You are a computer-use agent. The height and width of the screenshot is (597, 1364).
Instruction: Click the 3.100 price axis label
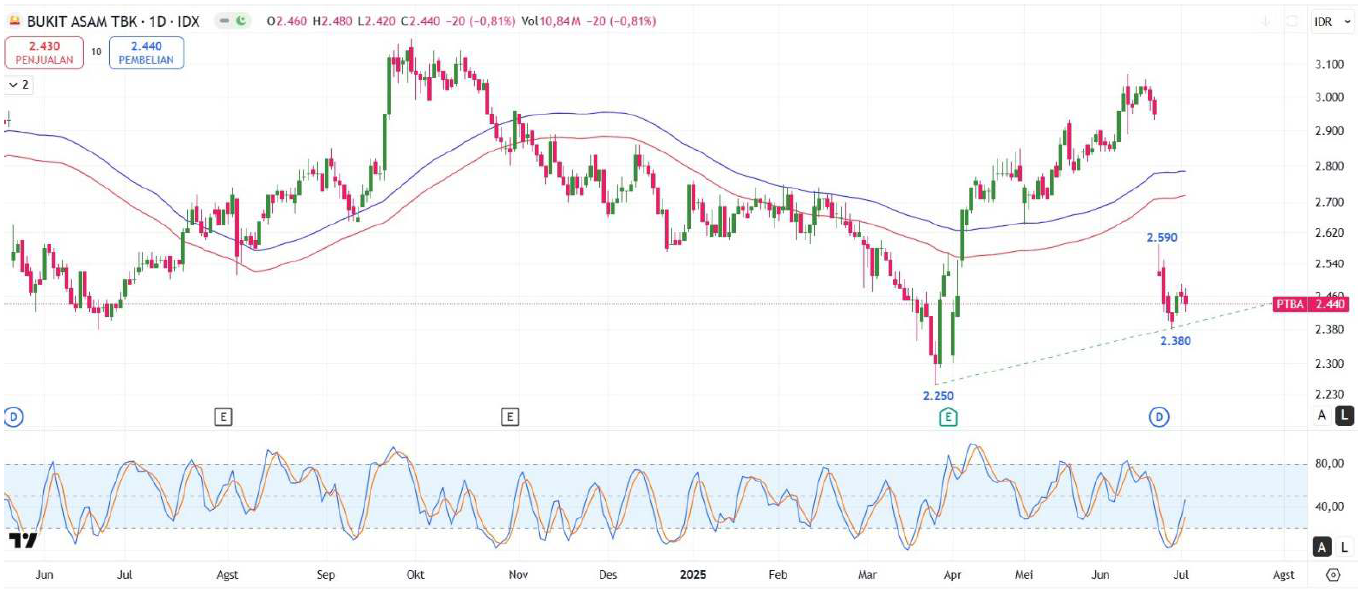[x=1329, y=64]
